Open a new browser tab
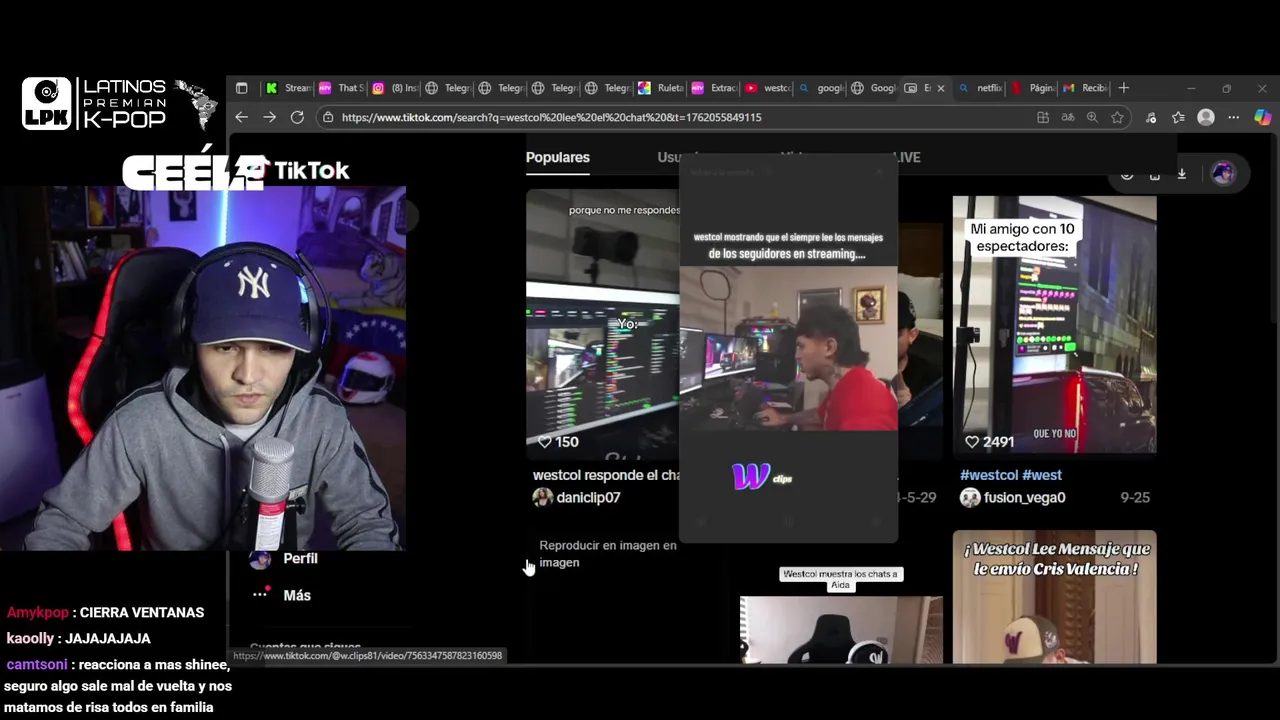 click(1124, 88)
